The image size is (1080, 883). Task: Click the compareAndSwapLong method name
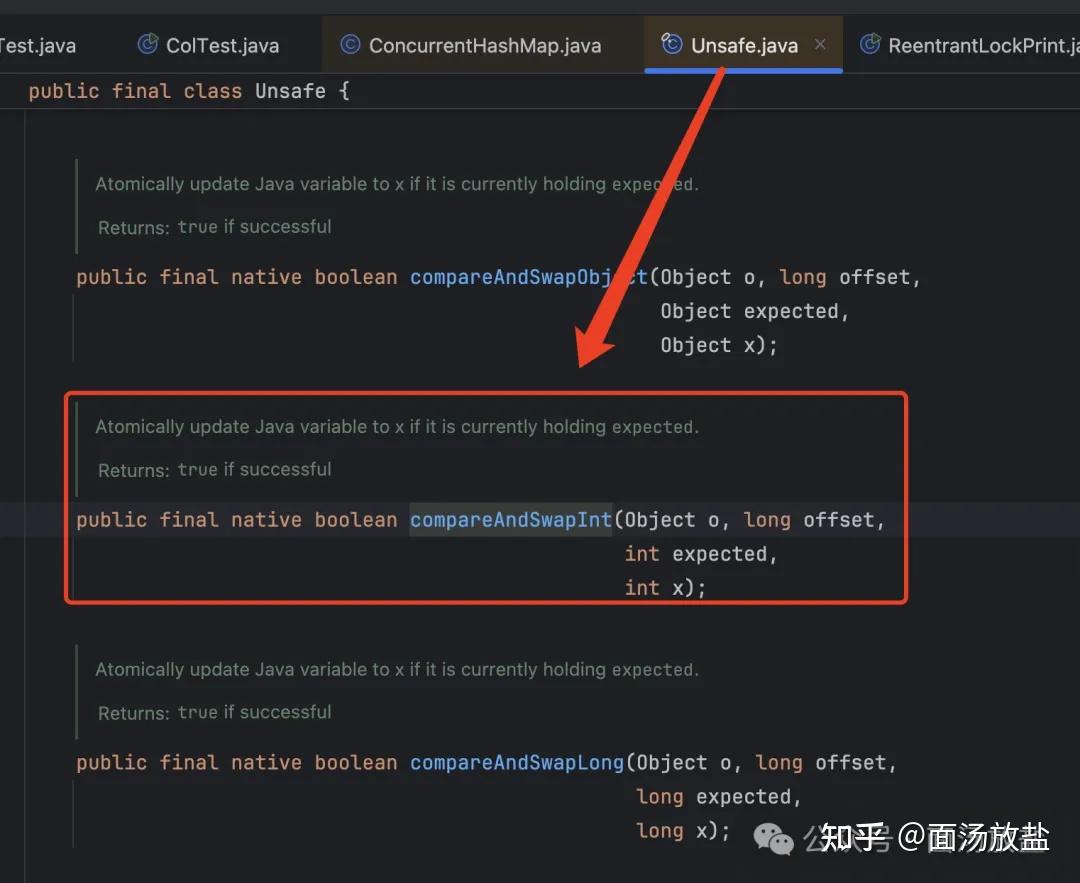[x=517, y=762]
